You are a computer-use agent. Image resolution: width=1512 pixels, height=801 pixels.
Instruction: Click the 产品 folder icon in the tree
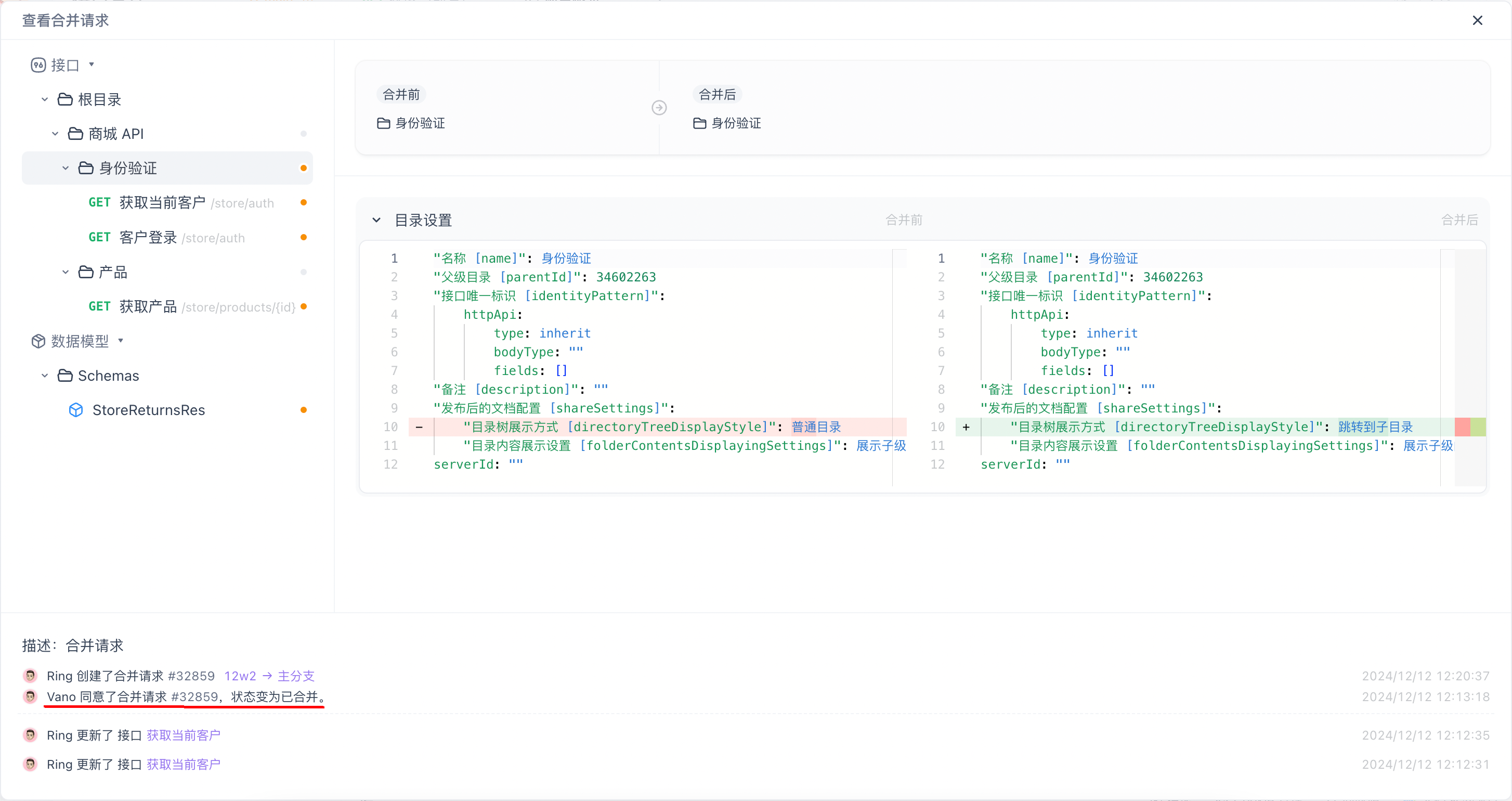point(86,272)
